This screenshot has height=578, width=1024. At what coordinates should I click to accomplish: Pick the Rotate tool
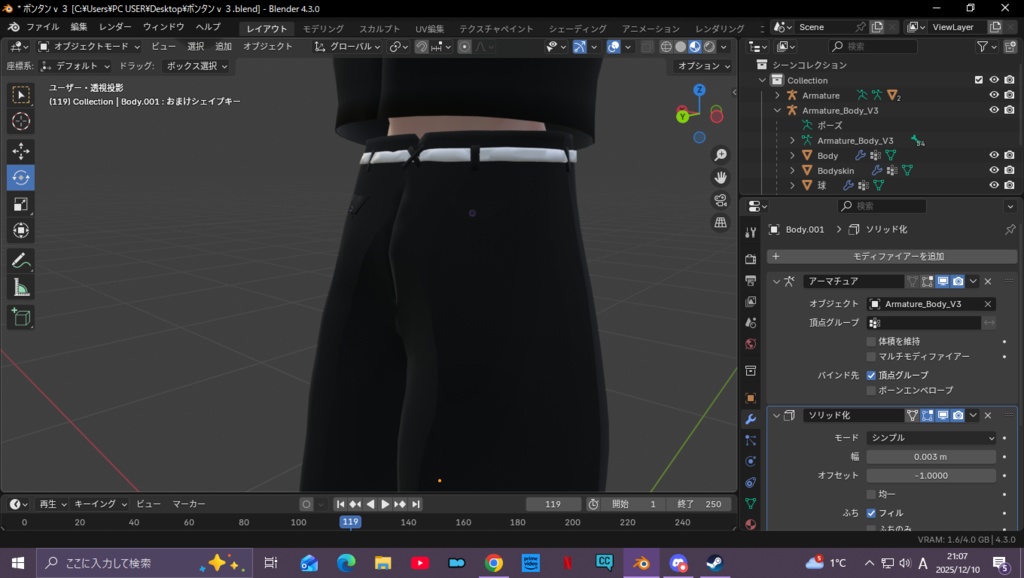(21, 178)
